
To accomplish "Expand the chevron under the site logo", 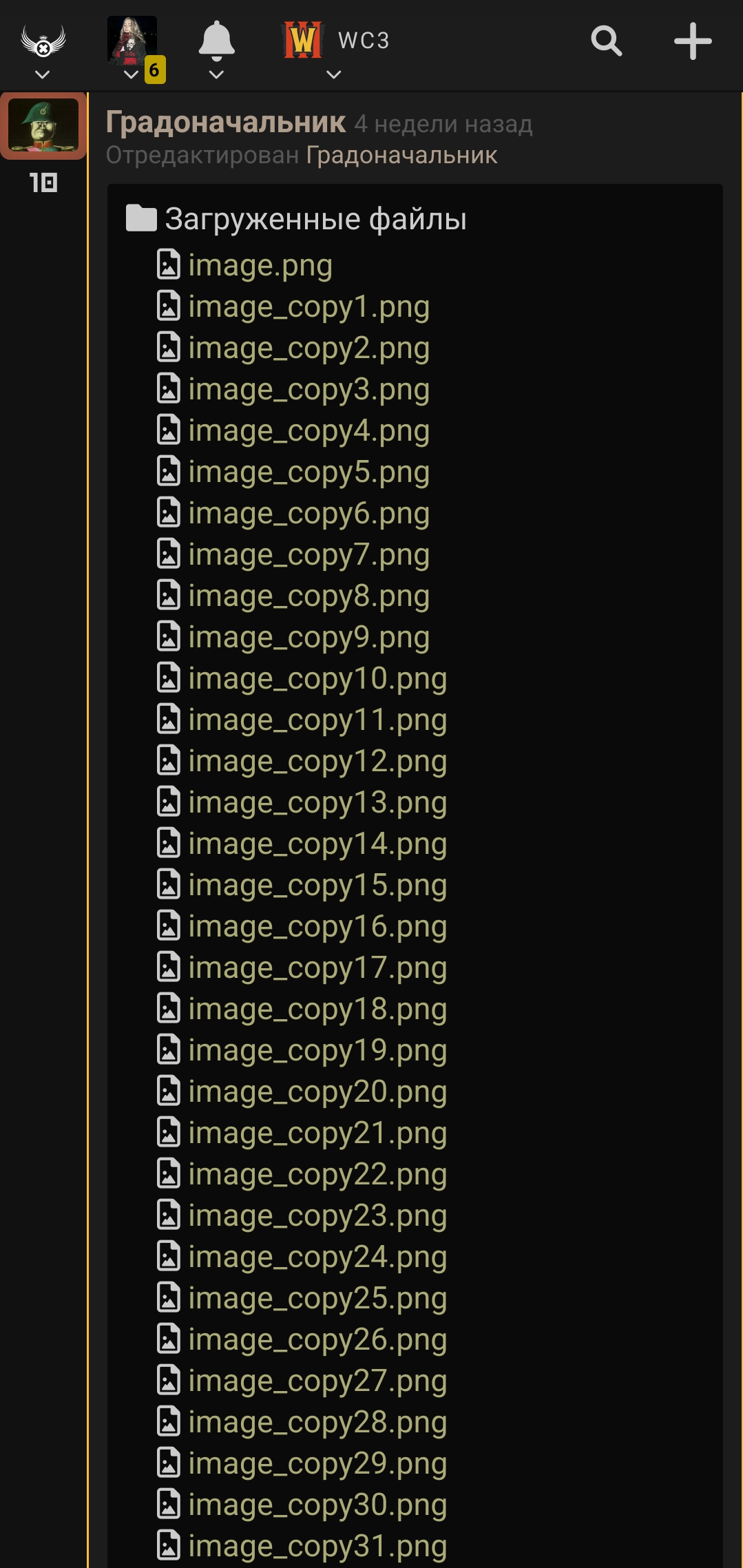I will (43, 74).
